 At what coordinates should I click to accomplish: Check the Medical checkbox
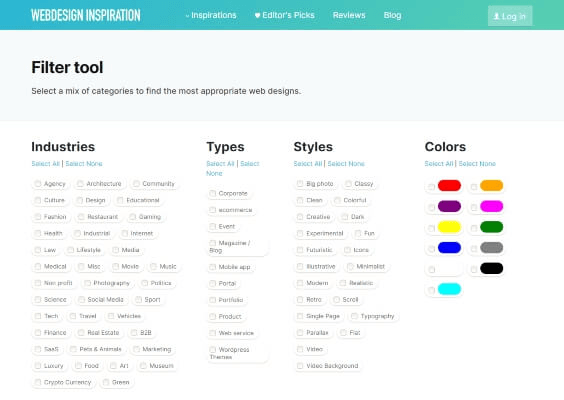pyautogui.click(x=38, y=267)
